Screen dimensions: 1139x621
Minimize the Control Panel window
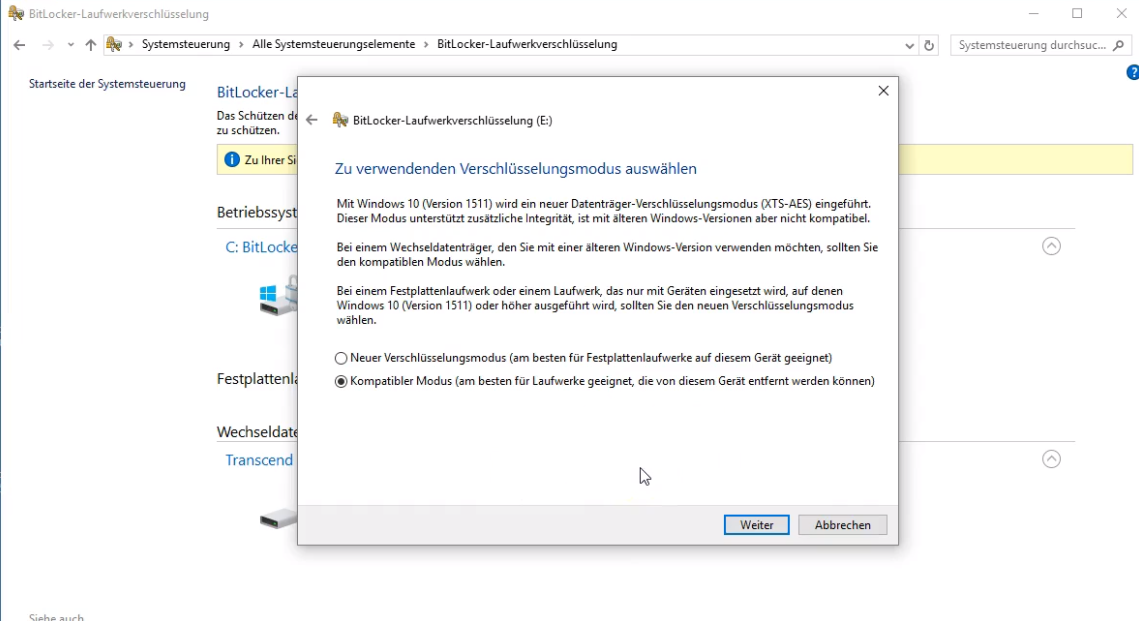(x=1034, y=13)
